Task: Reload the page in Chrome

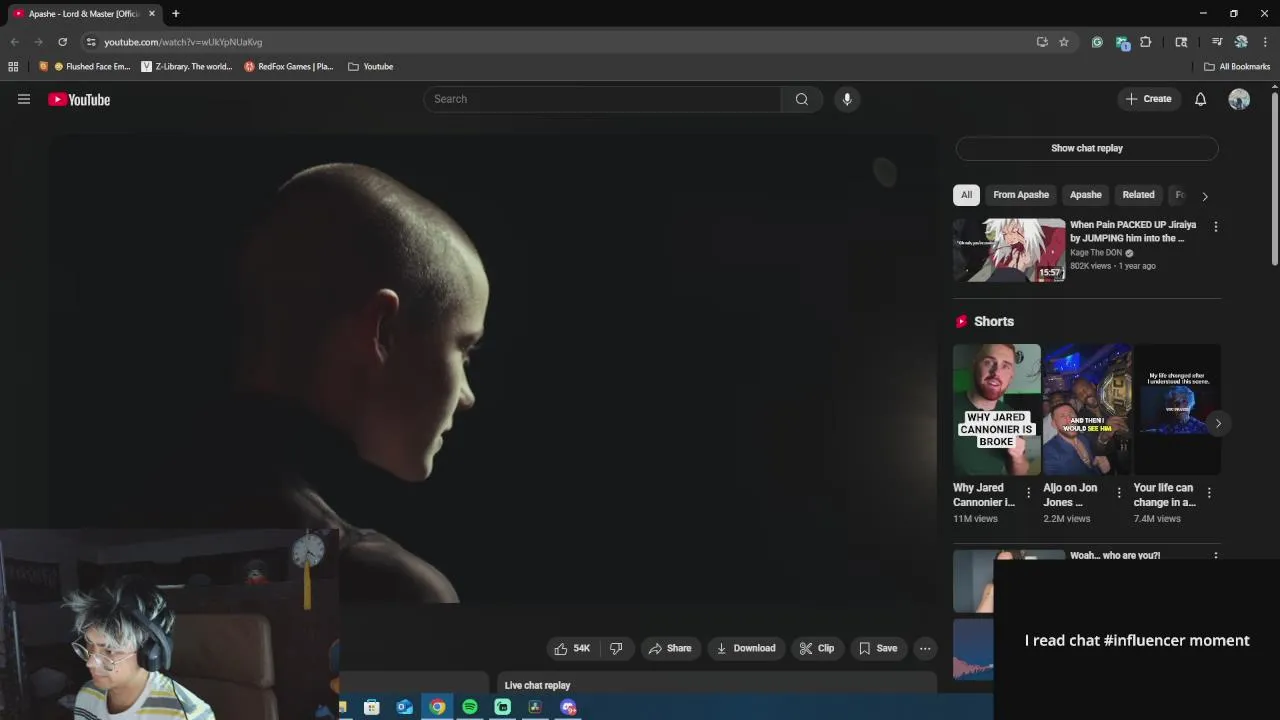Action: [x=62, y=42]
